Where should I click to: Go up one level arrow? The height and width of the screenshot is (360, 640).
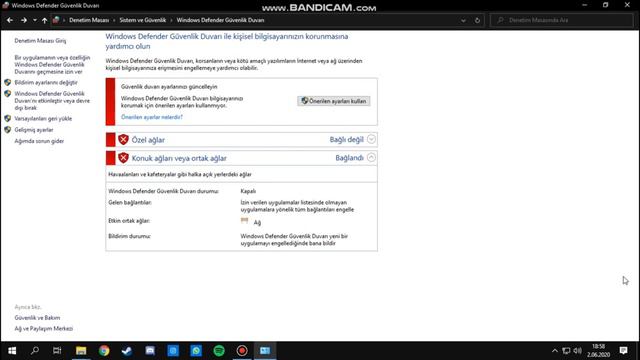[x=44, y=20]
